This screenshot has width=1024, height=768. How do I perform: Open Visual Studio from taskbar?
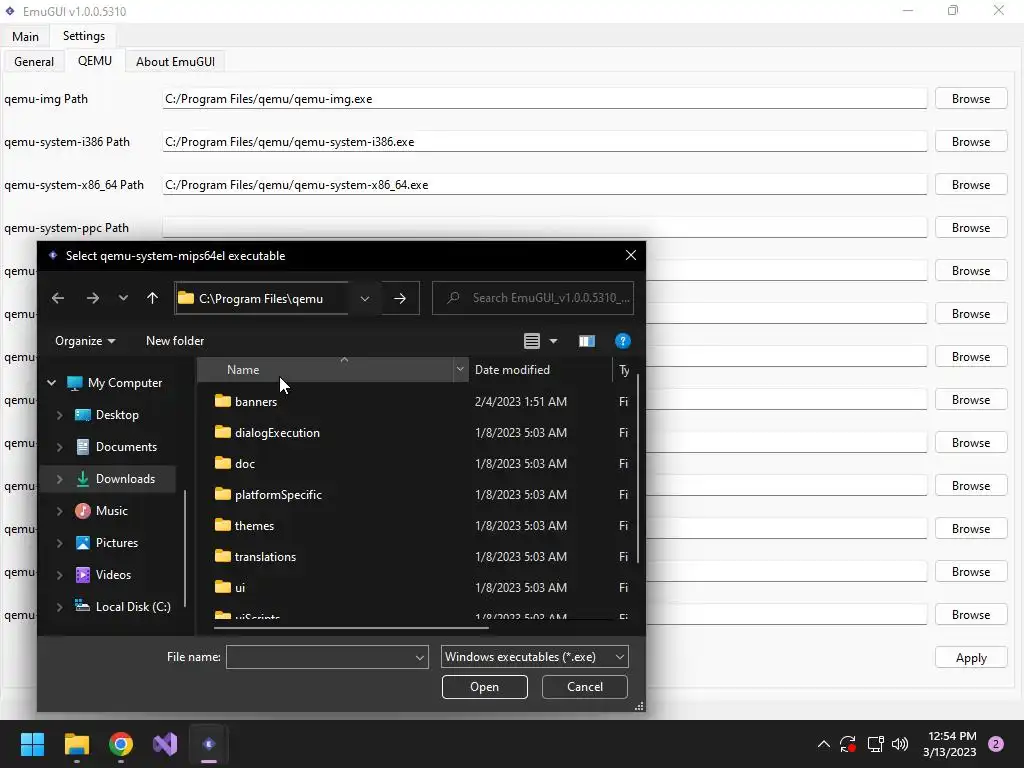(165, 744)
